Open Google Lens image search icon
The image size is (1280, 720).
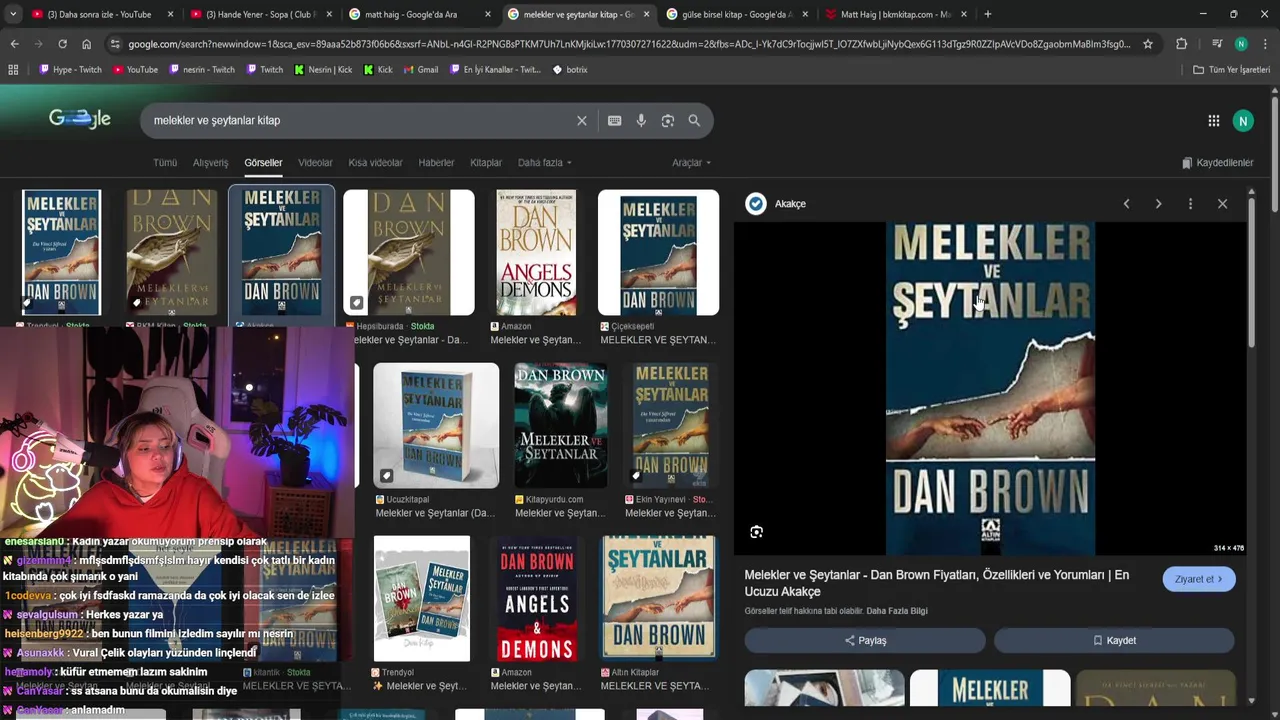[x=668, y=120]
